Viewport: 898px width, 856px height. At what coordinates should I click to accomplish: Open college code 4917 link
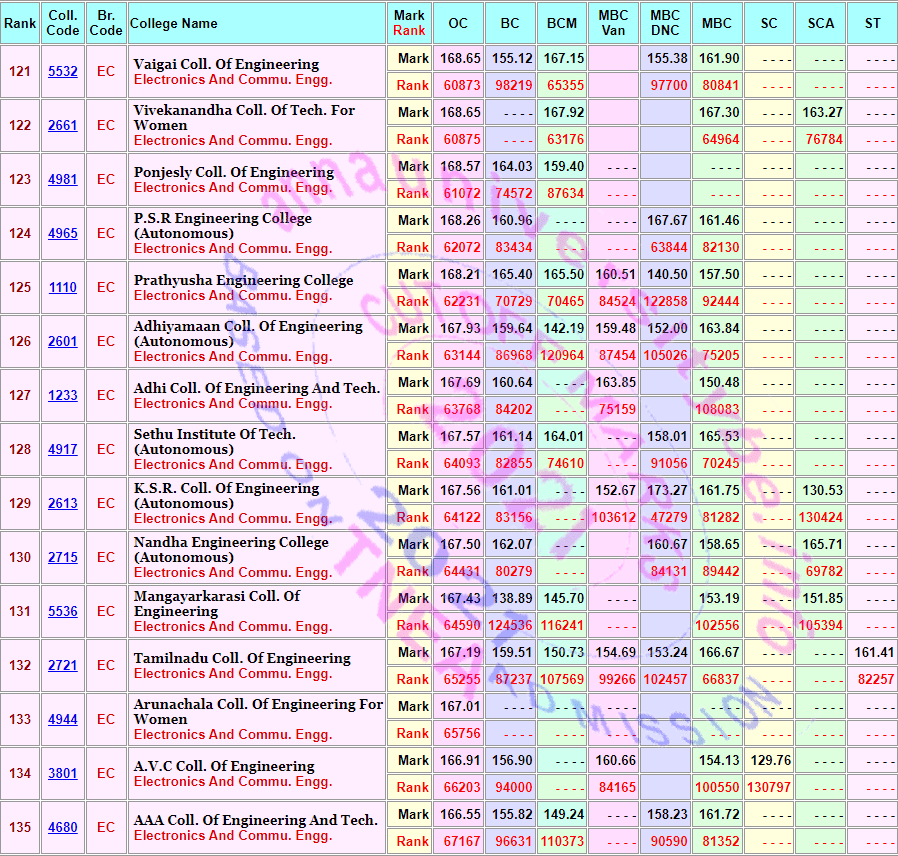[62, 449]
